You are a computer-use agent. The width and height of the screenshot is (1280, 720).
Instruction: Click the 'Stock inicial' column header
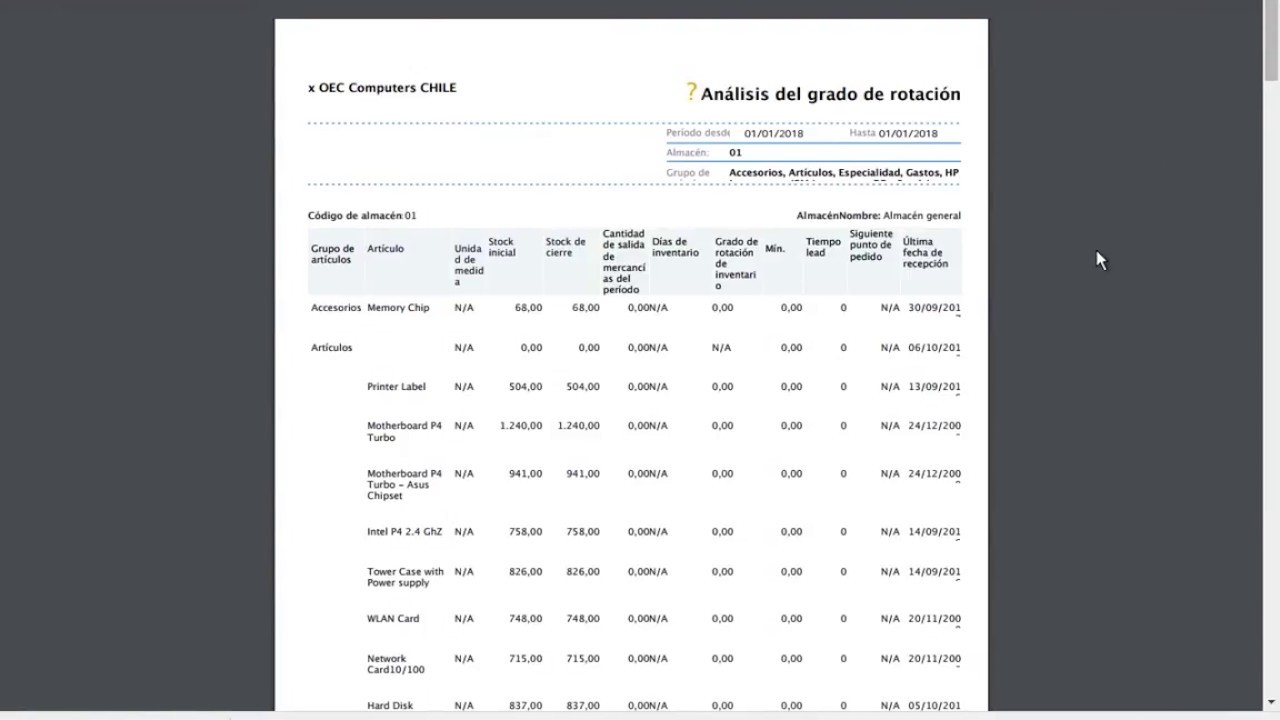click(x=502, y=247)
